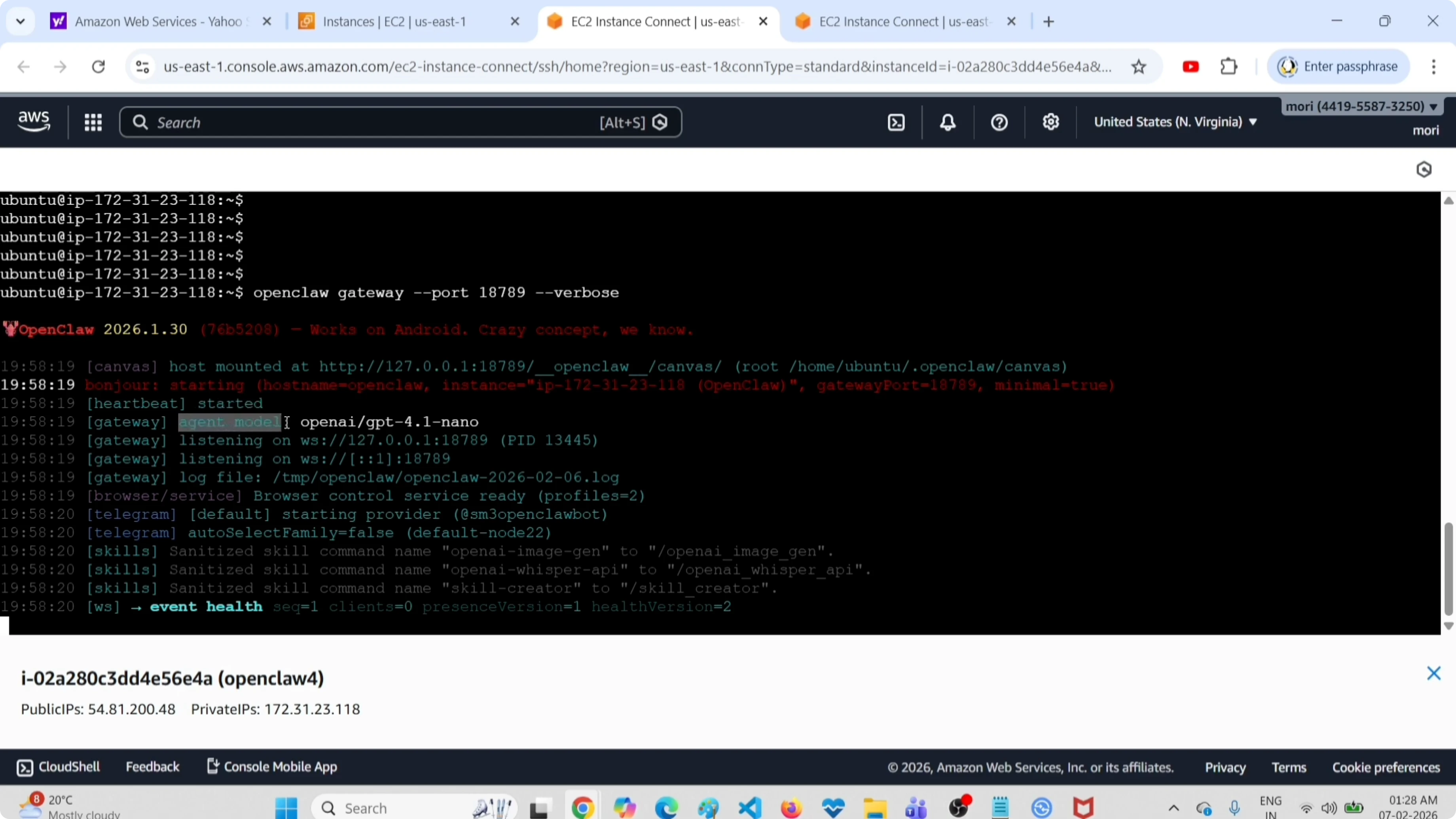This screenshot has width=1456, height=819.
Task: Click the Feedback footer link
Action: click(x=152, y=767)
